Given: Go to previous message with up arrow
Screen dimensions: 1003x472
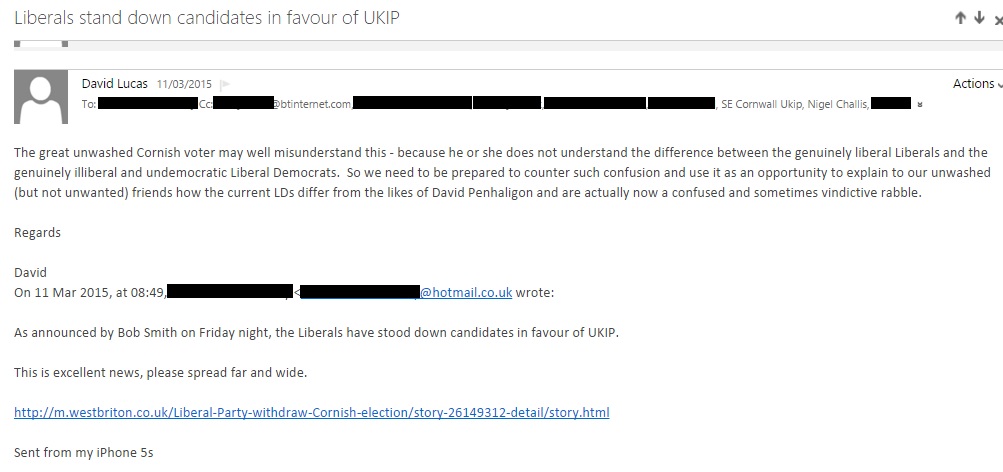Looking at the screenshot, I should [962, 18].
